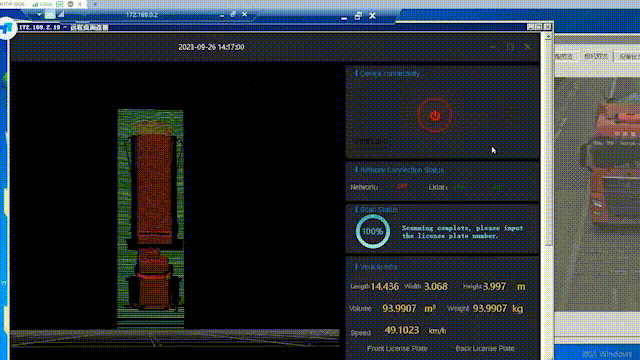
Task: Click the remote desktop vertical scrollbar thumb
Action: [548, 143]
